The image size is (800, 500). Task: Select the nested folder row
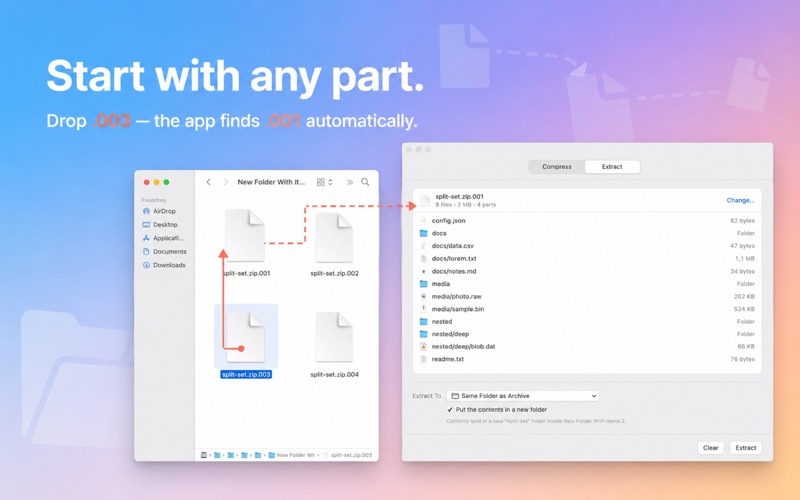[587, 321]
